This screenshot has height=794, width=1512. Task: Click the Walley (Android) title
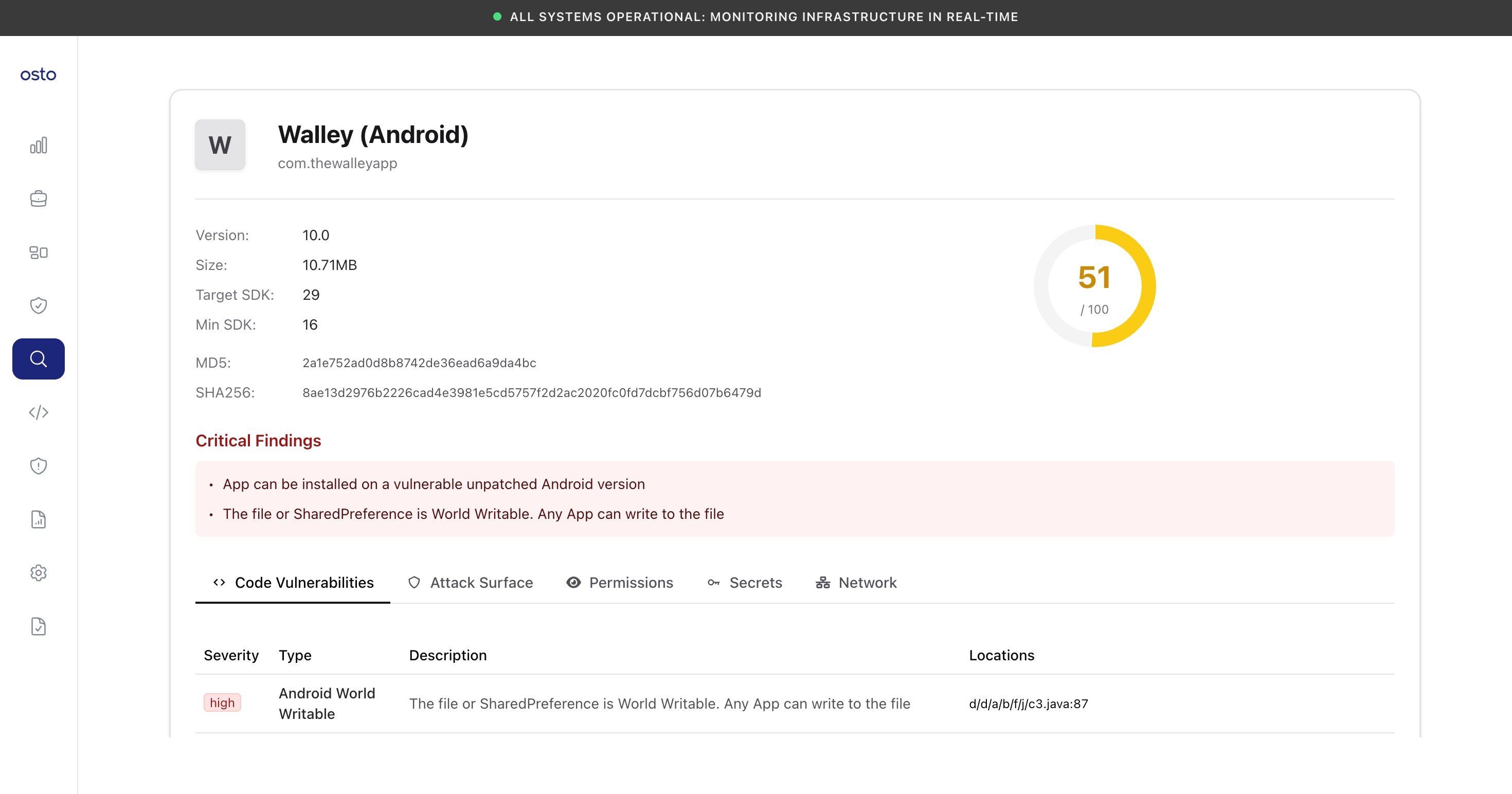(373, 135)
